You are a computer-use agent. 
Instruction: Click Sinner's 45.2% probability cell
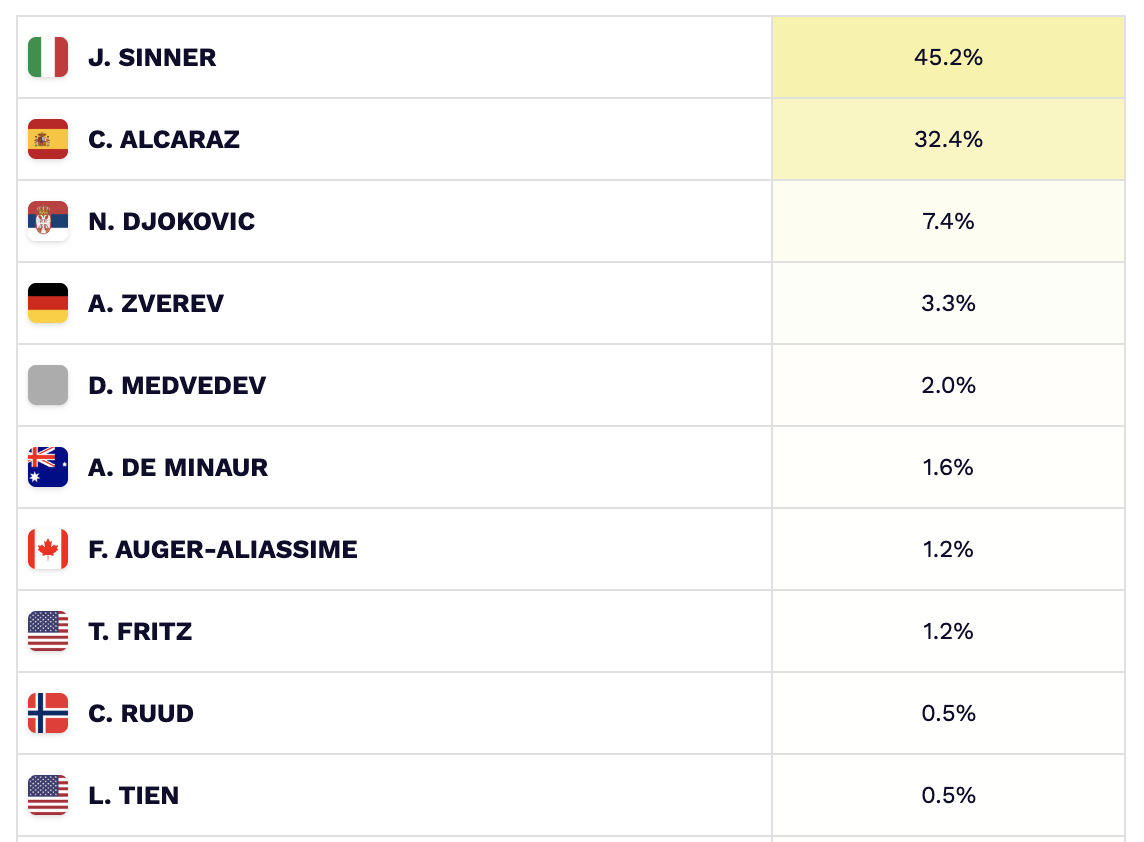pos(948,57)
